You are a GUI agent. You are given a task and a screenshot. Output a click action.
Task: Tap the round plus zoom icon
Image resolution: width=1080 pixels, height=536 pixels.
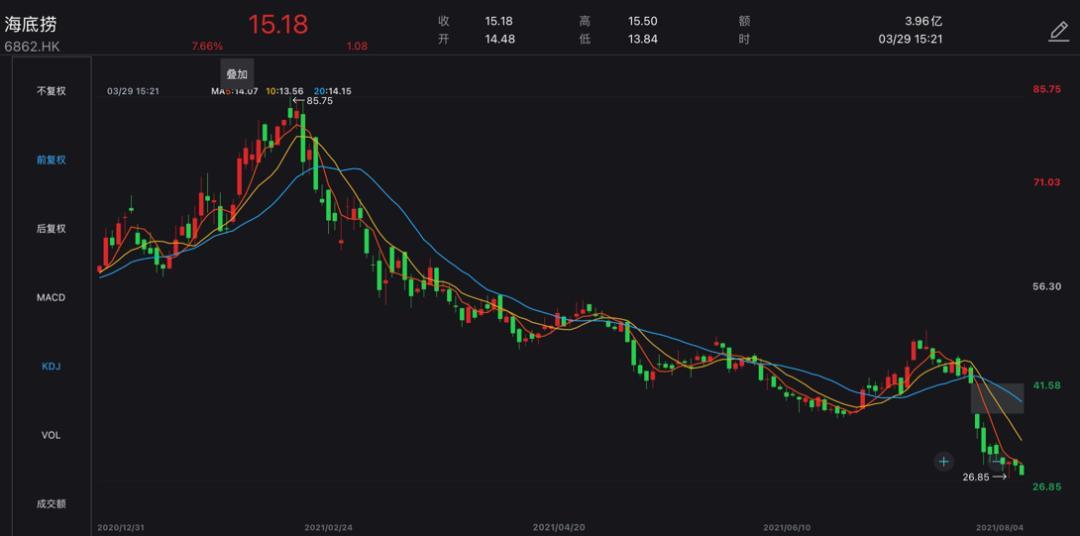(944, 461)
